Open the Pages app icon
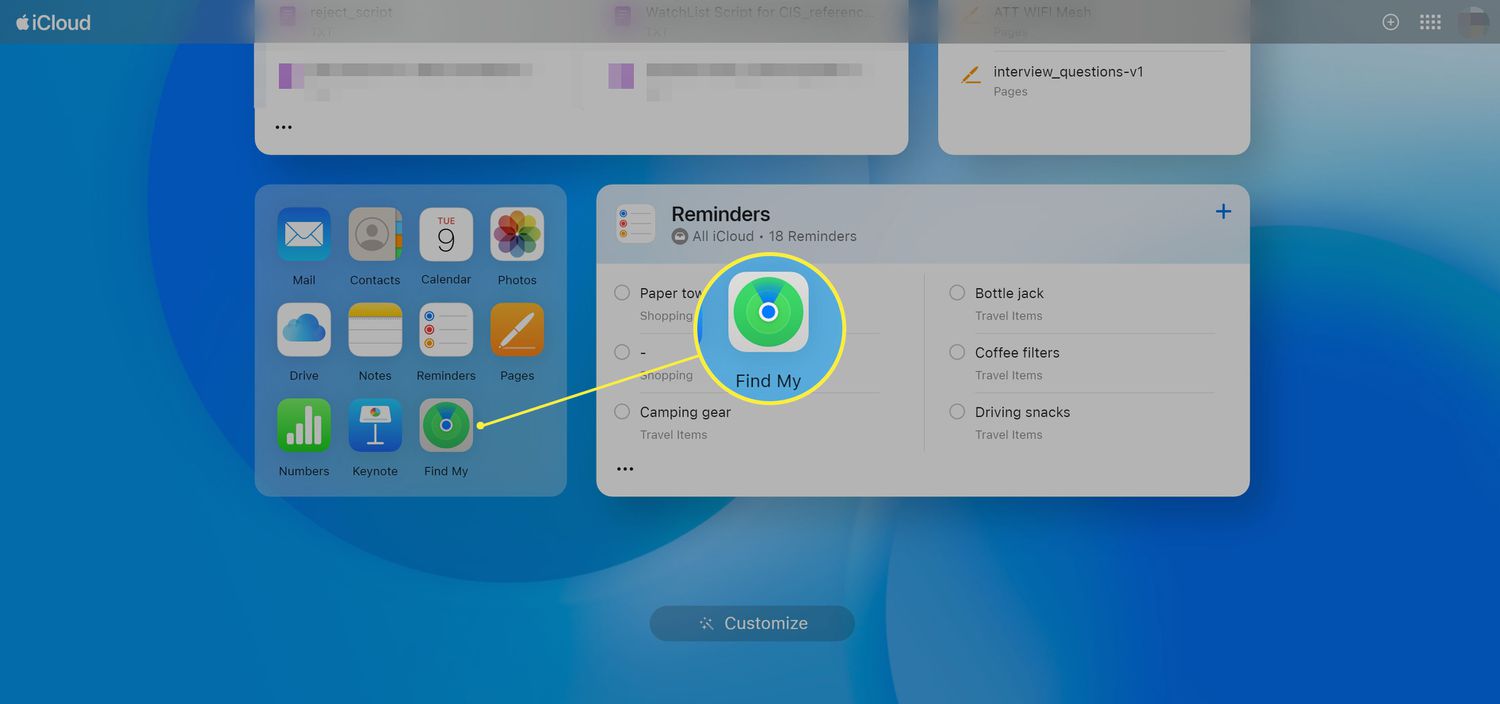The width and height of the screenshot is (1500, 704). (517, 330)
